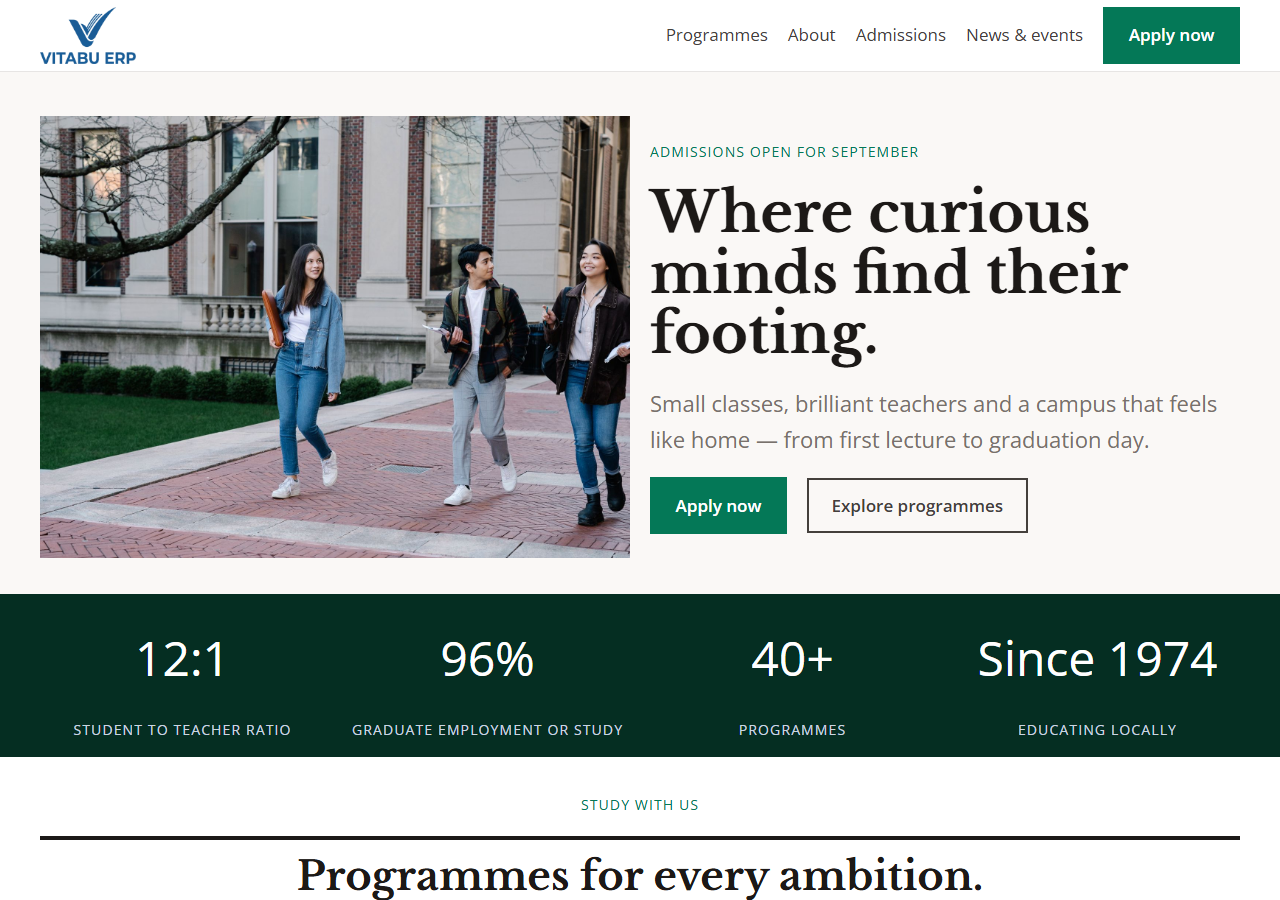Click "EDUCATING LOCALLY" caption

point(1097,730)
